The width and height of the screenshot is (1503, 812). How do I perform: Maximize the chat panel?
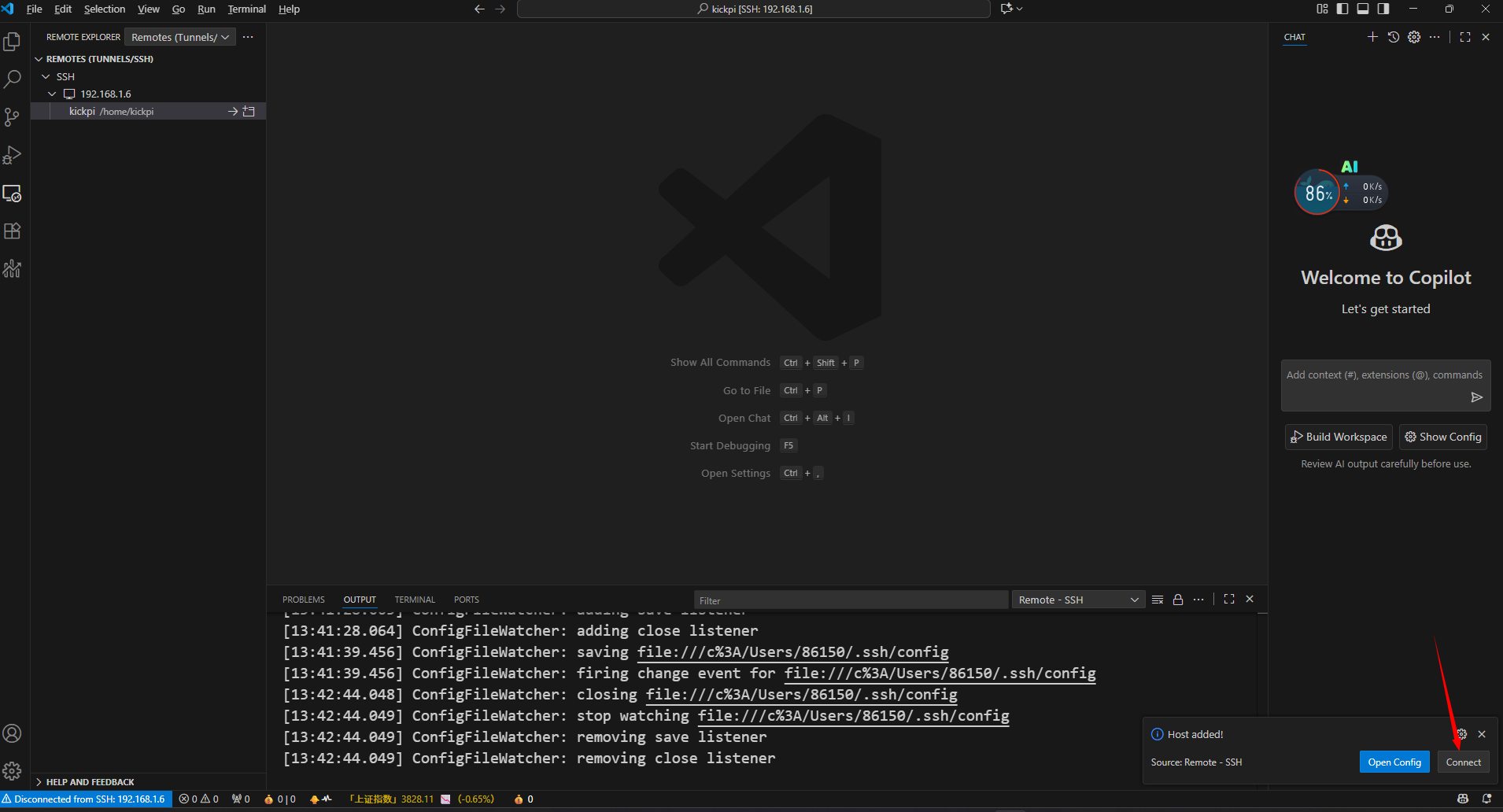(x=1465, y=37)
